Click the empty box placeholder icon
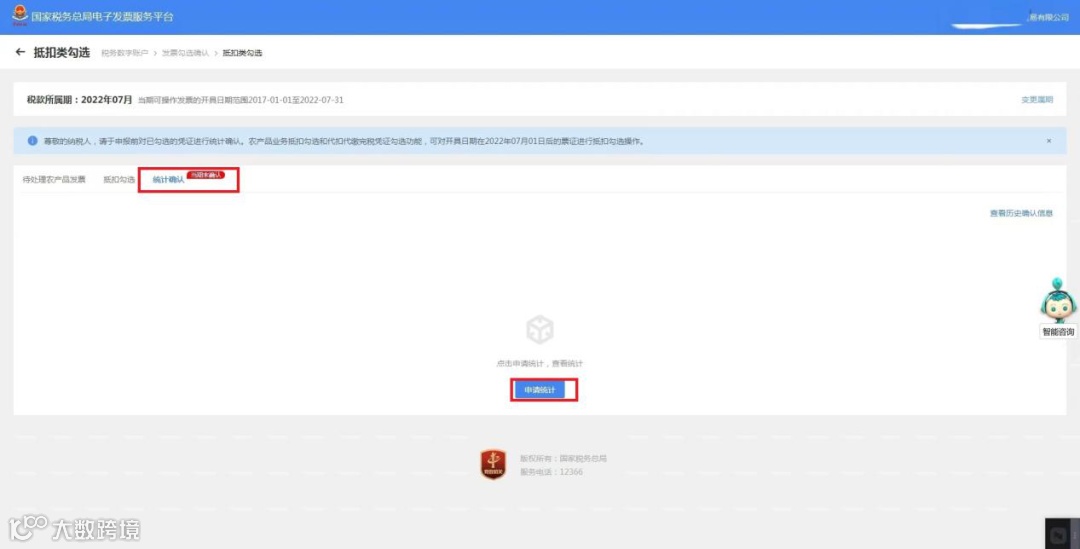Screen dimensions: 1080x549 540,329
